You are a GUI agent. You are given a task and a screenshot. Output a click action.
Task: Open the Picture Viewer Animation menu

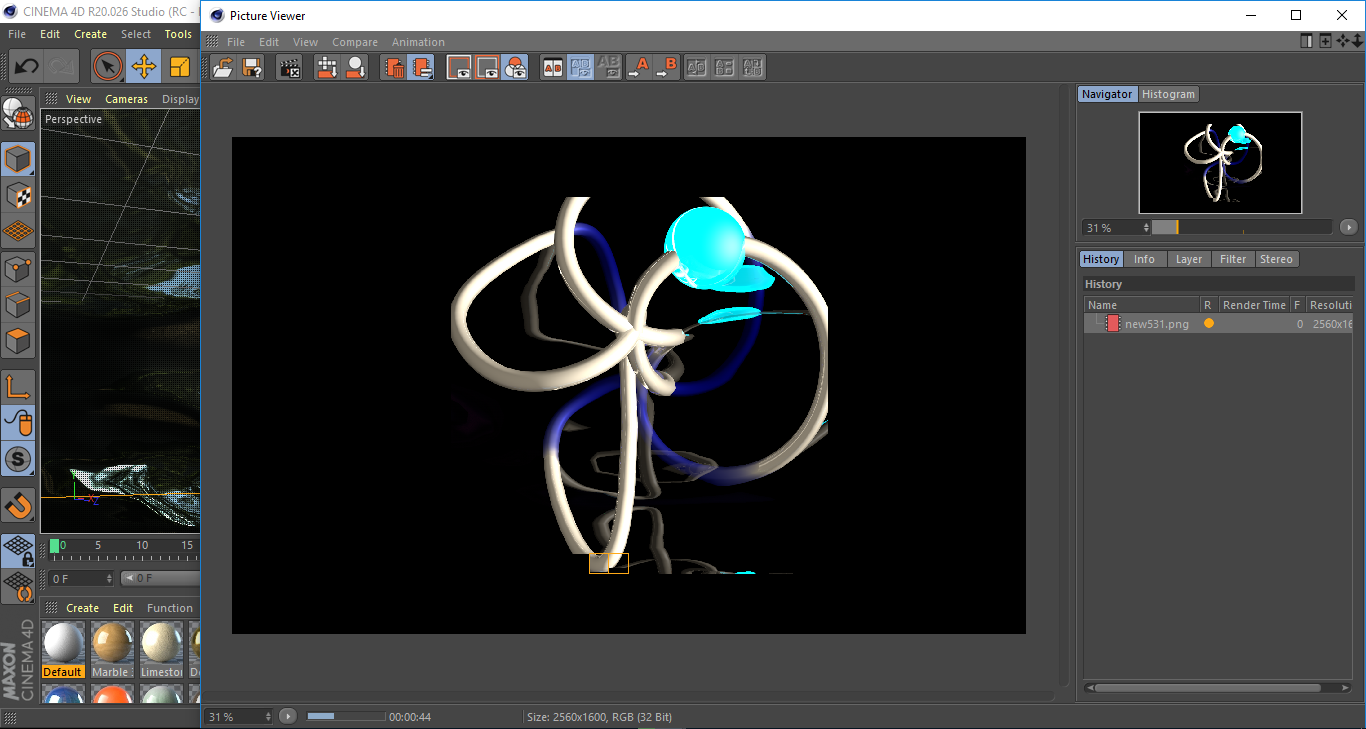pos(418,42)
